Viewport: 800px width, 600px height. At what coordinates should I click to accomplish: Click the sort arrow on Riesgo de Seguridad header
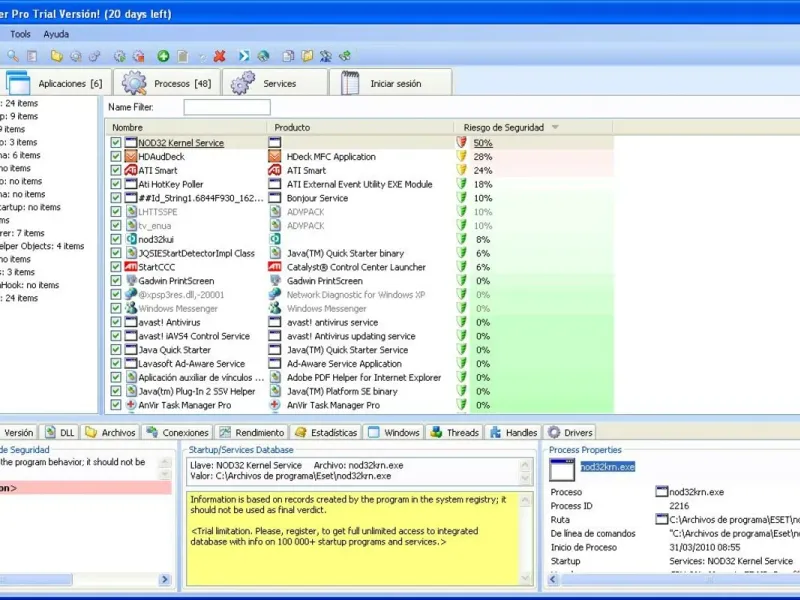pos(555,127)
